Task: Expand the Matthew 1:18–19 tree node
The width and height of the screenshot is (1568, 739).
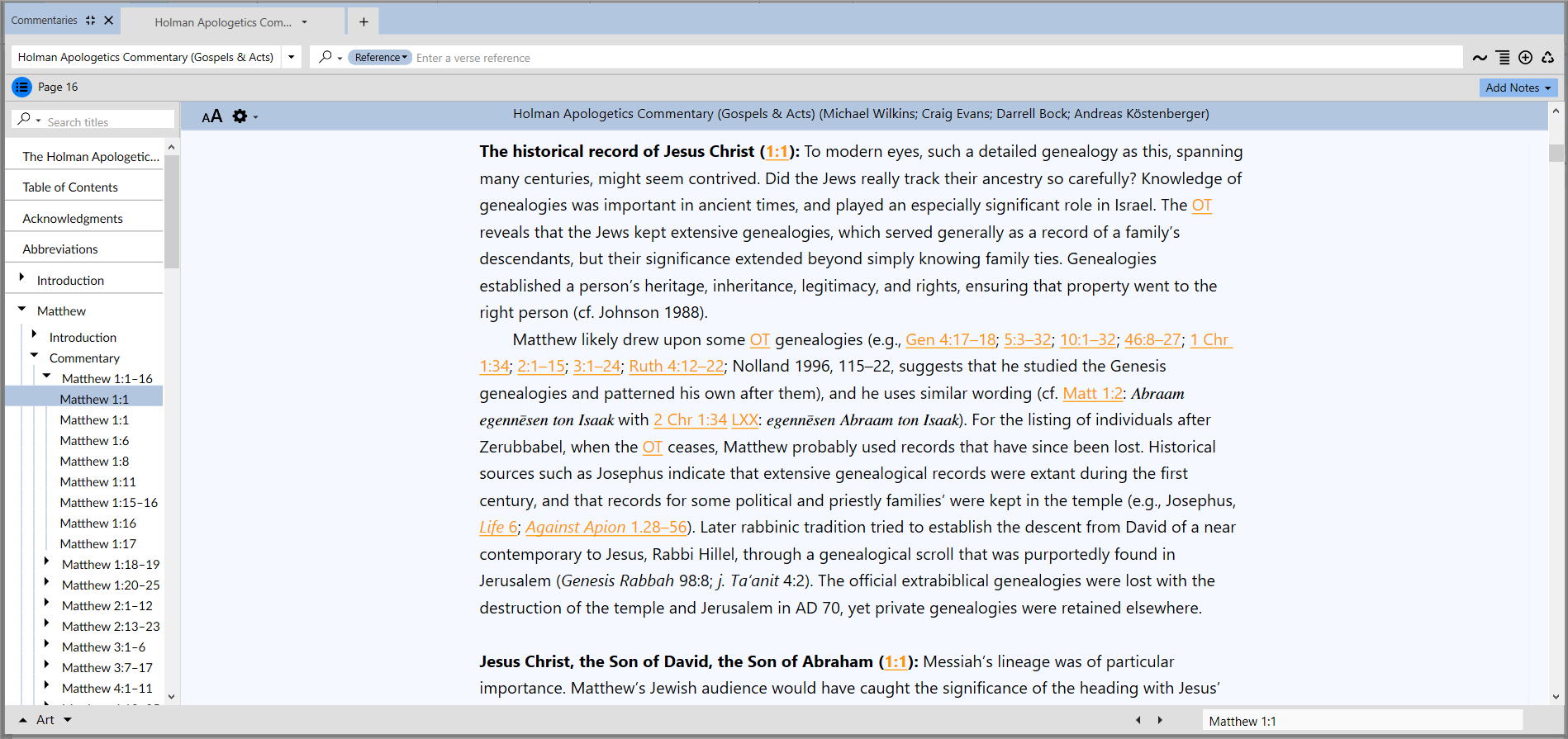Action: point(47,562)
